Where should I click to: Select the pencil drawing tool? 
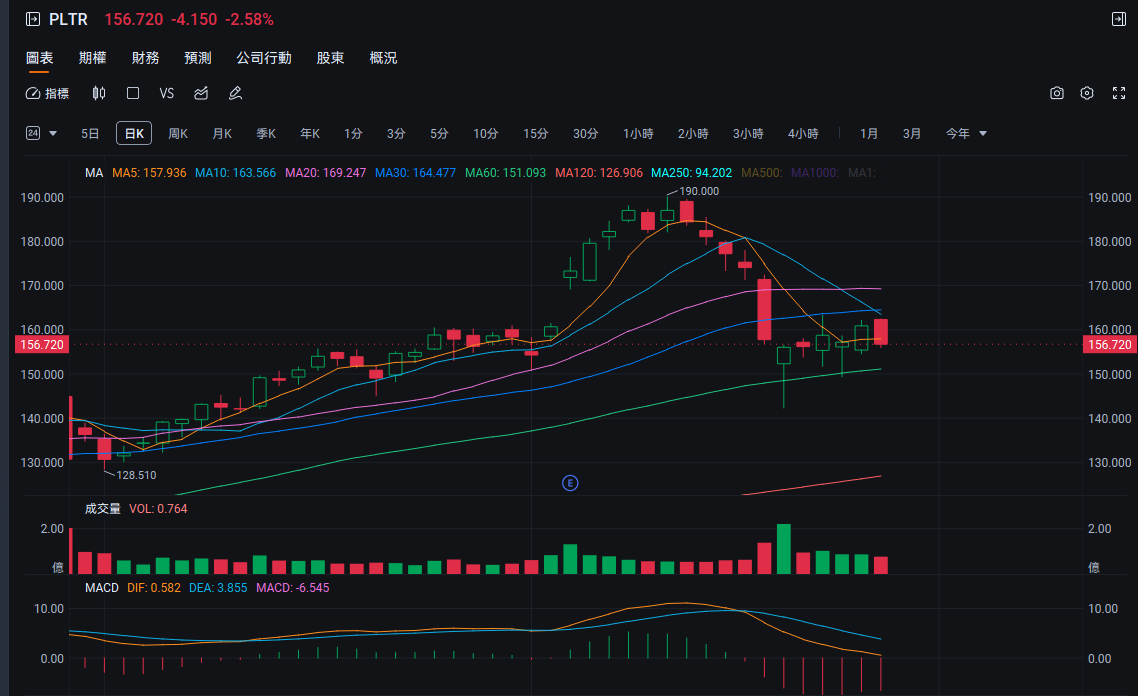(235, 93)
